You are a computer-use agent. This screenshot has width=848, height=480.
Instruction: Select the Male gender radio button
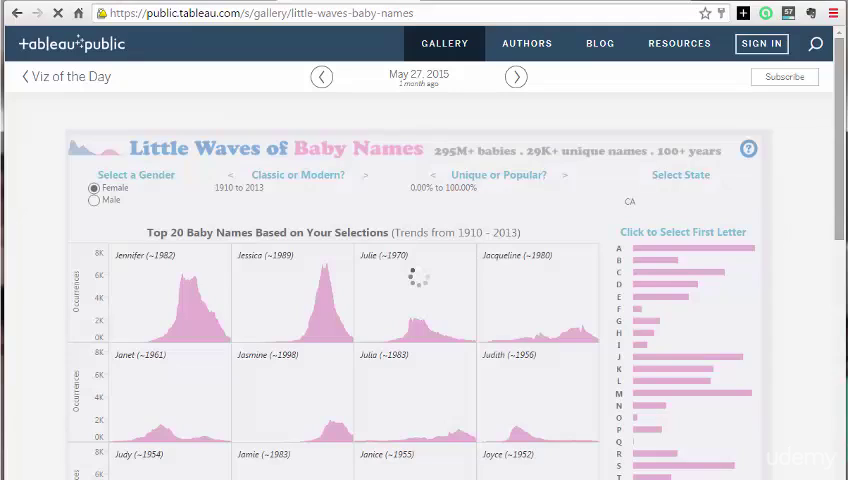click(94, 200)
